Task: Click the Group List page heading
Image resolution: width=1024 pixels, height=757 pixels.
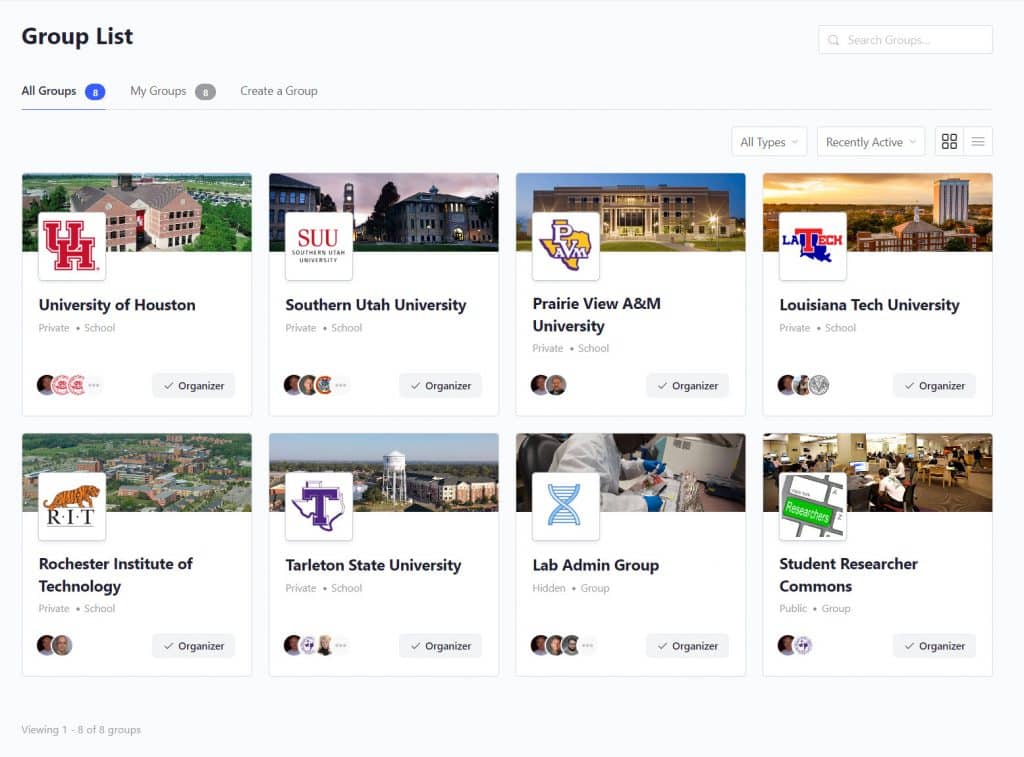Action: coord(77,37)
